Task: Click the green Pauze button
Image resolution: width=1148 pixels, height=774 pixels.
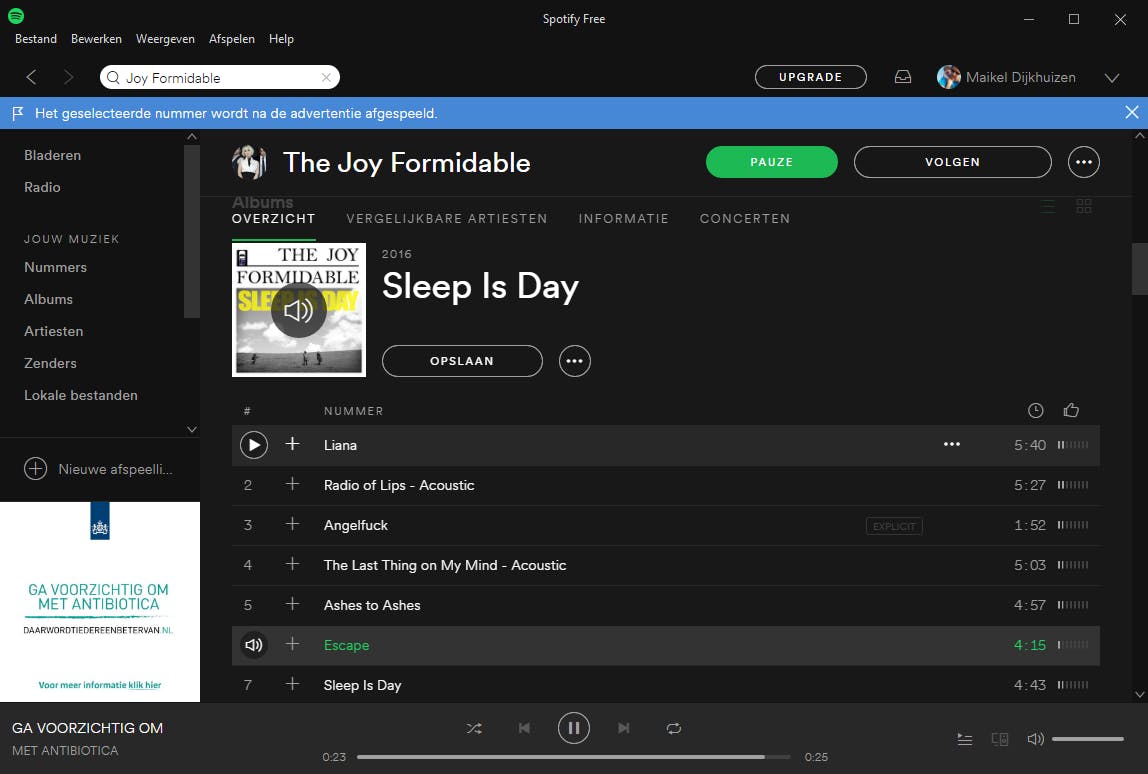Action: (772, 162)
